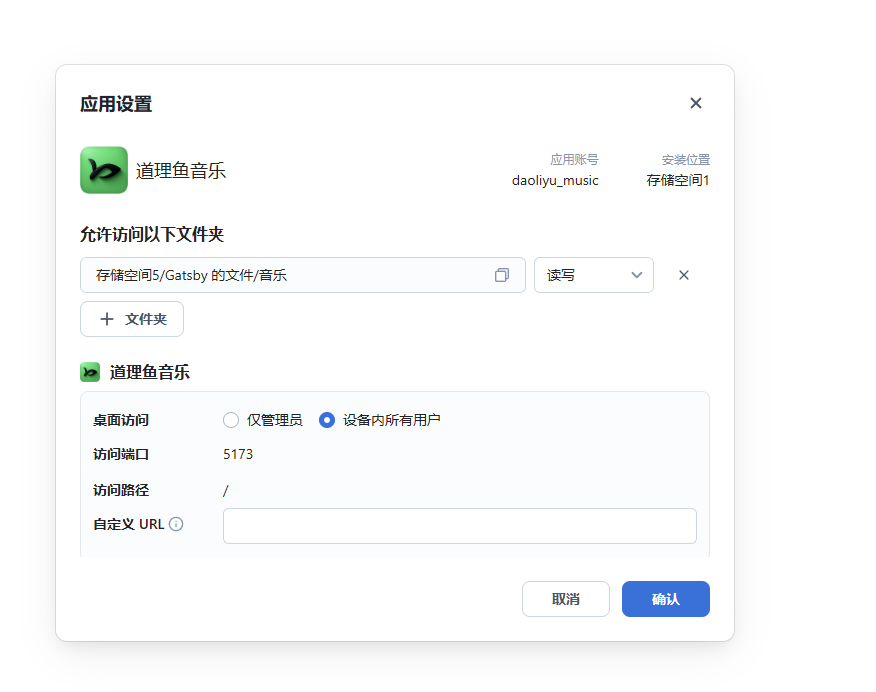Click the info icon next to 自定义 URL
This screenshot has height=692, width=876.
176,523
